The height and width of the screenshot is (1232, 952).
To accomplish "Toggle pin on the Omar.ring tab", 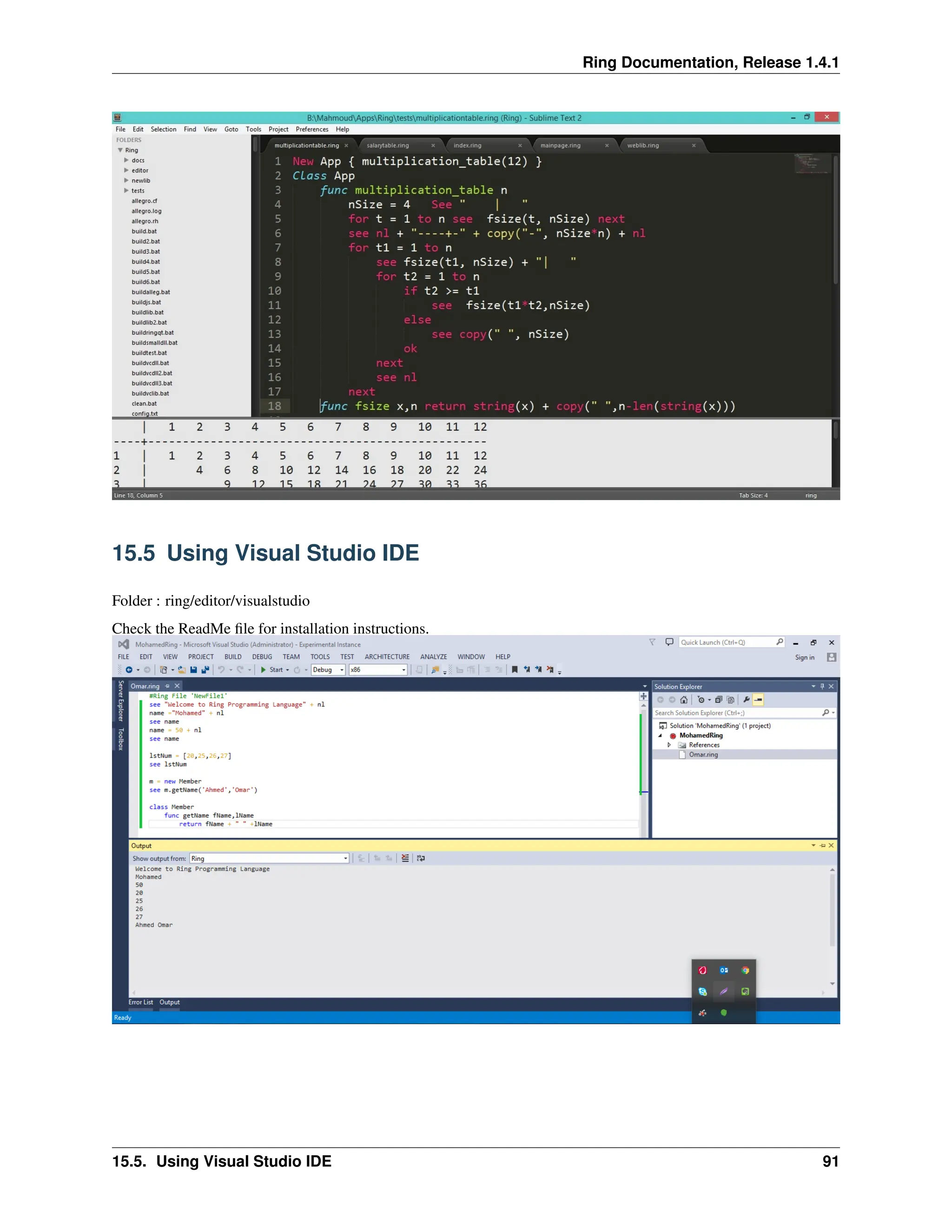I will pyautogui.click(x=167, y=686).
